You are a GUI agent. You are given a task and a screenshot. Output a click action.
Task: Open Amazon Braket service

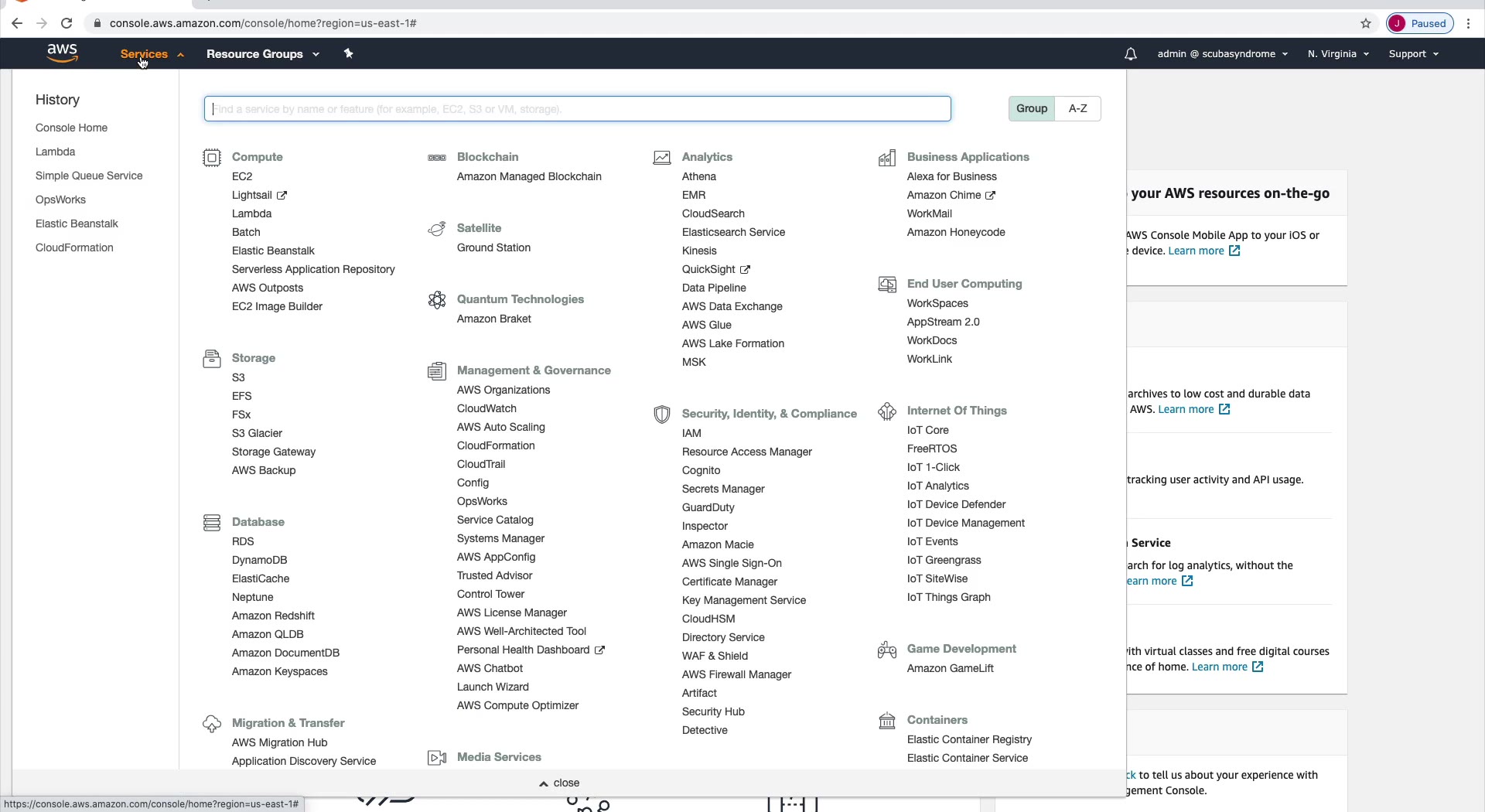(x=494, y=319)
